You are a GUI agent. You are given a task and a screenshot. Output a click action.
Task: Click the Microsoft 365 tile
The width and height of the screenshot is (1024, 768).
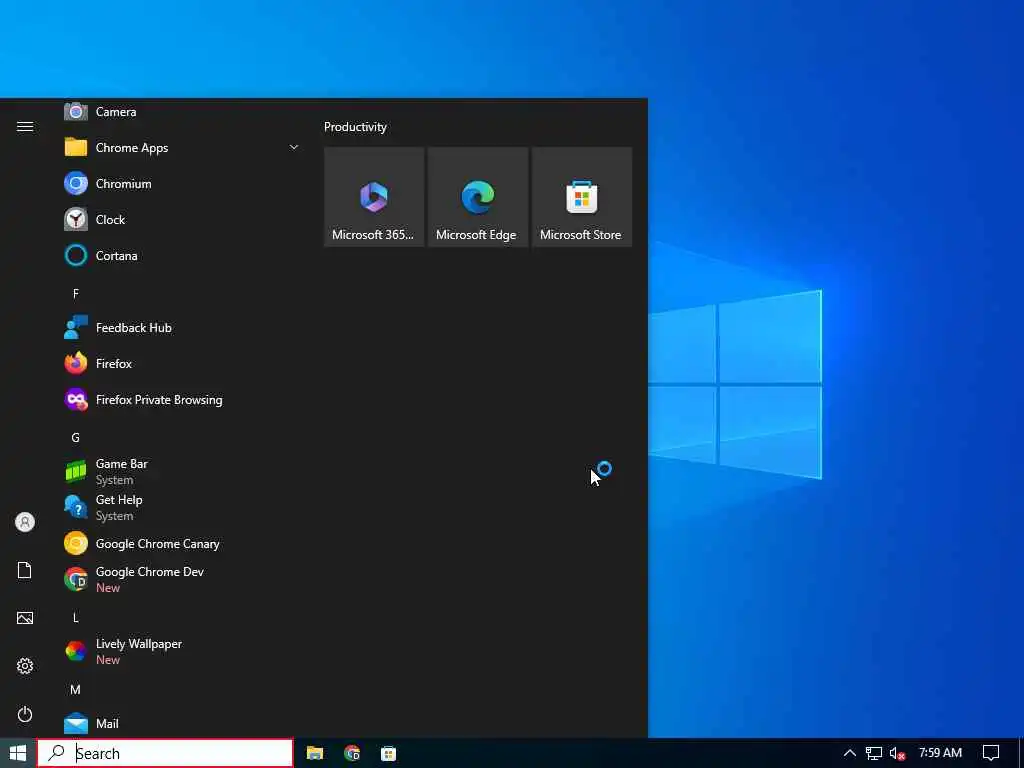tap(374, 197)
